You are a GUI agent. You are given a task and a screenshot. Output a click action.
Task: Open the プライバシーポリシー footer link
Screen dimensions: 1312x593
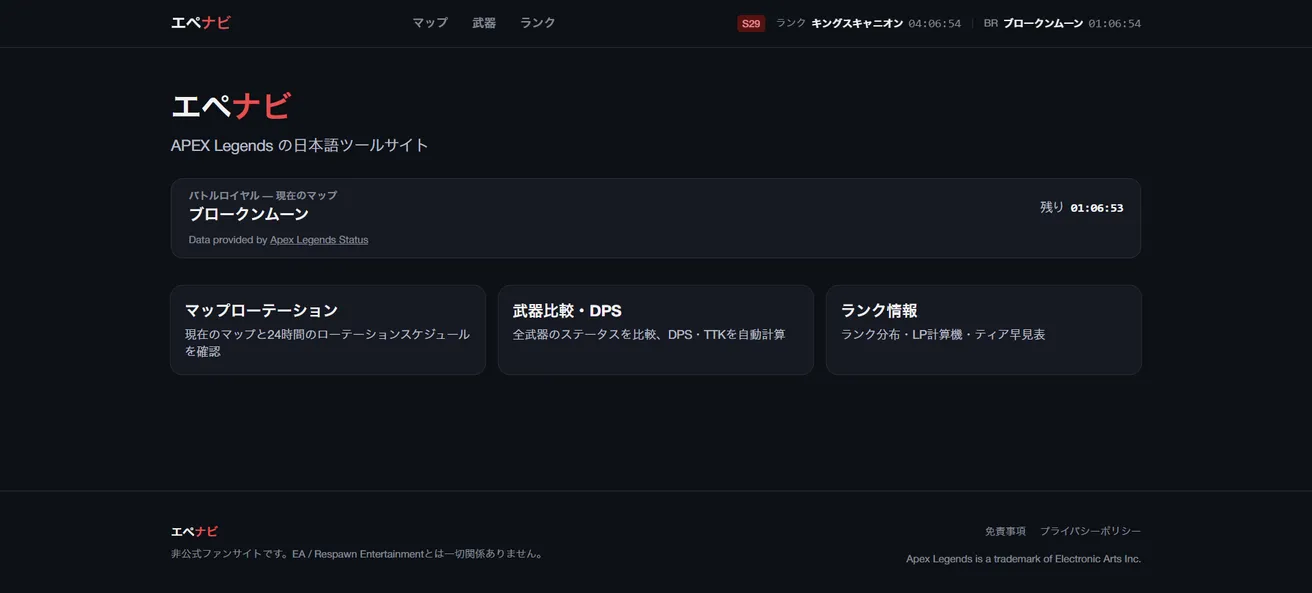pyautogui.click(x=1090, y=531)
